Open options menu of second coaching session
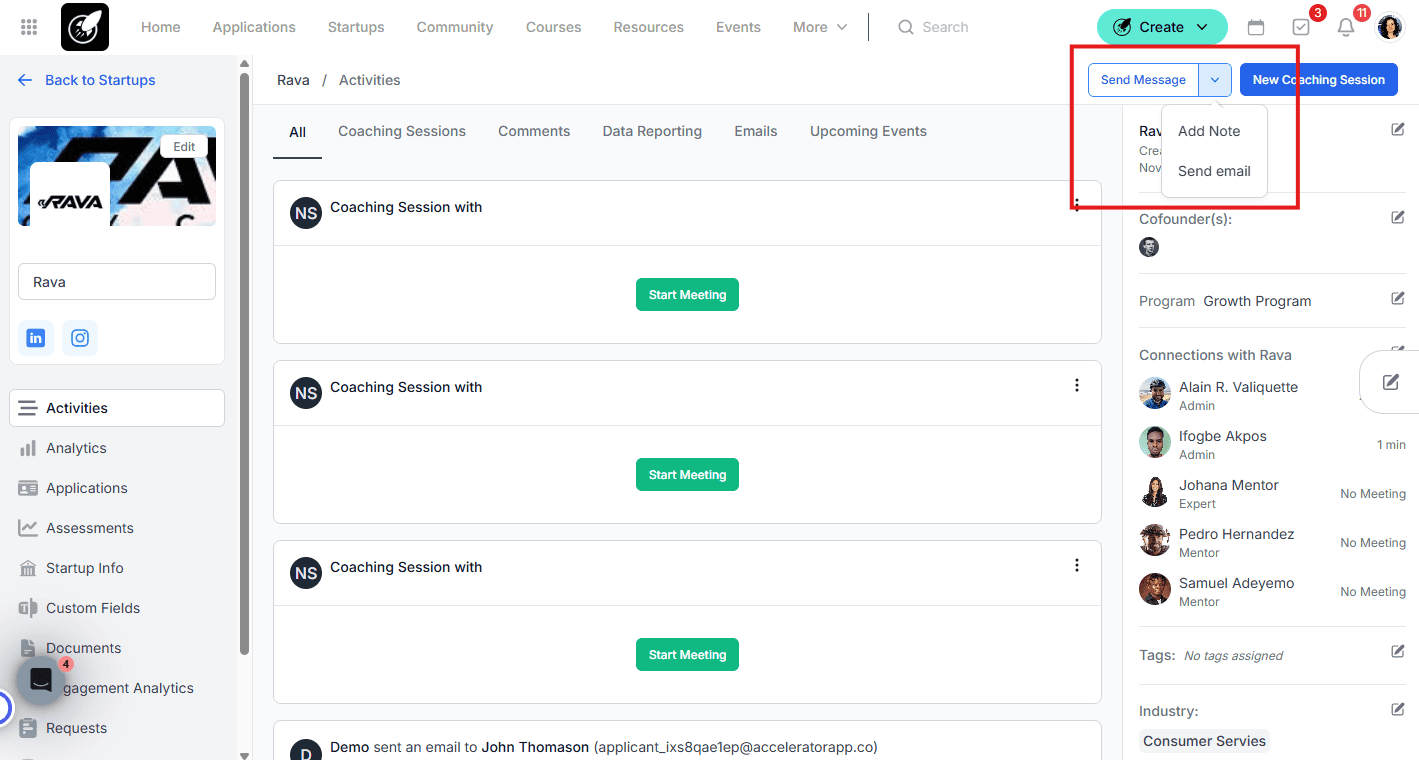The height and width of the screenshot is (760, 1419). (1077, 386)
